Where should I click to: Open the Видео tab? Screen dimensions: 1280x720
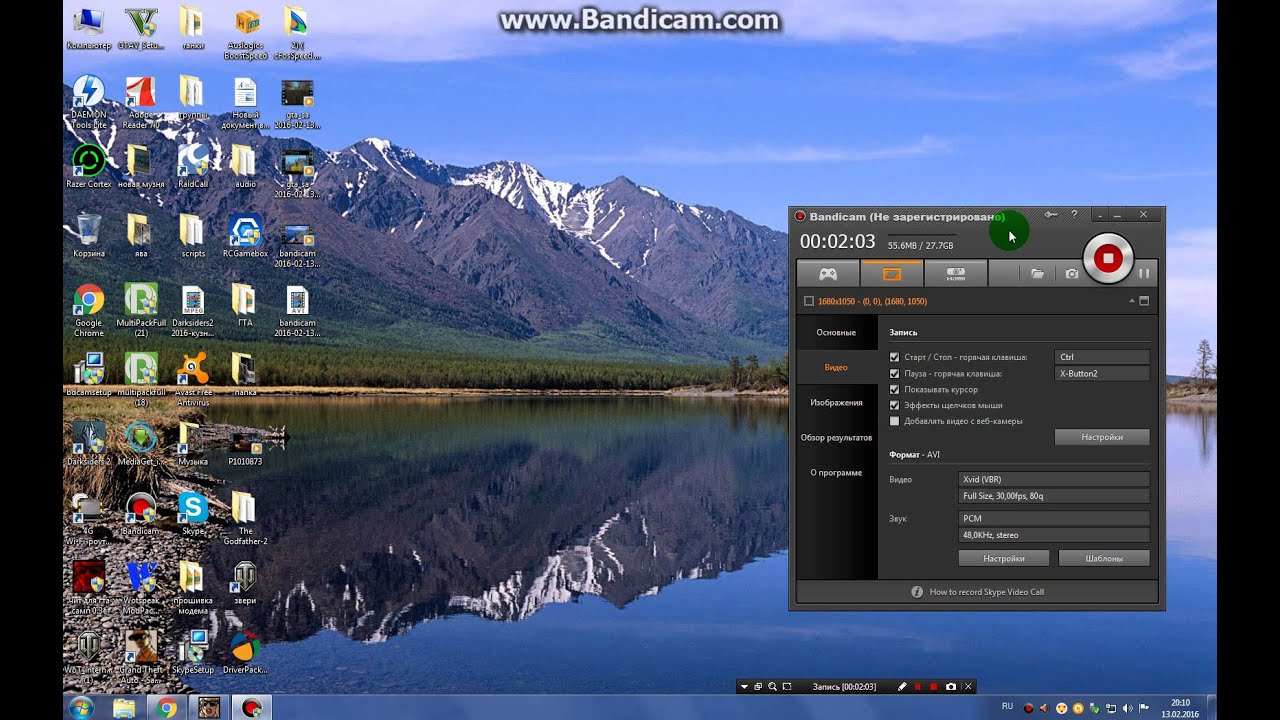(836, 367)
